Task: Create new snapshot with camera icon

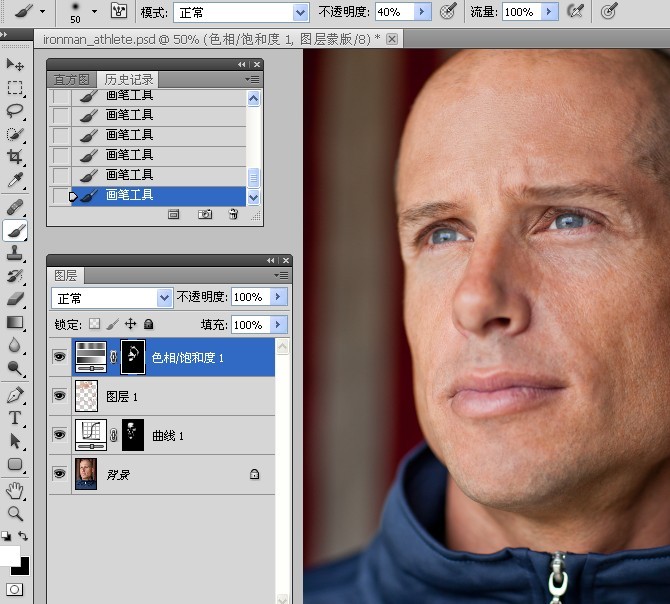Action: click(x=204, y=214)
